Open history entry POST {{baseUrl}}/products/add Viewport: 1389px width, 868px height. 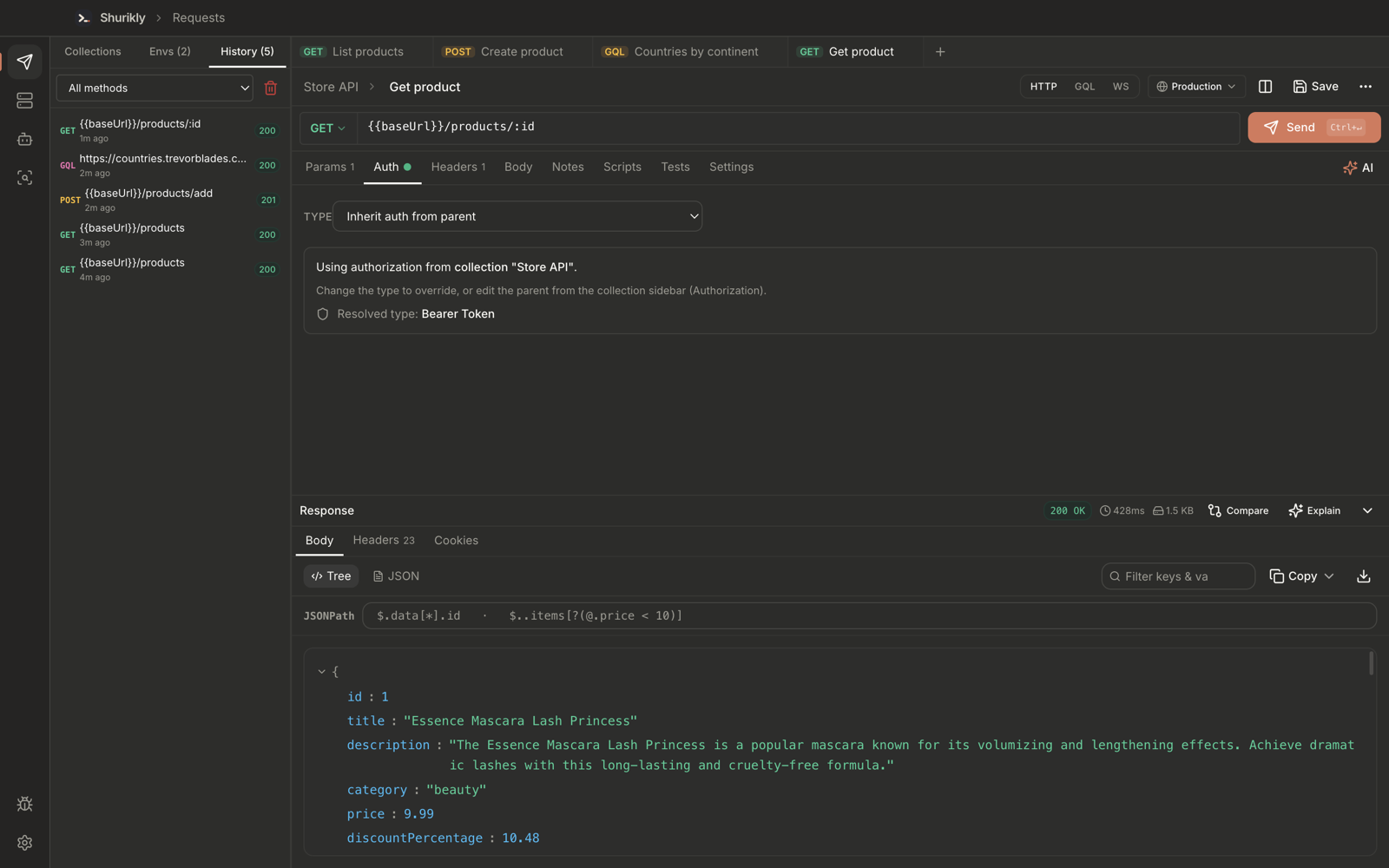point(169,200)
